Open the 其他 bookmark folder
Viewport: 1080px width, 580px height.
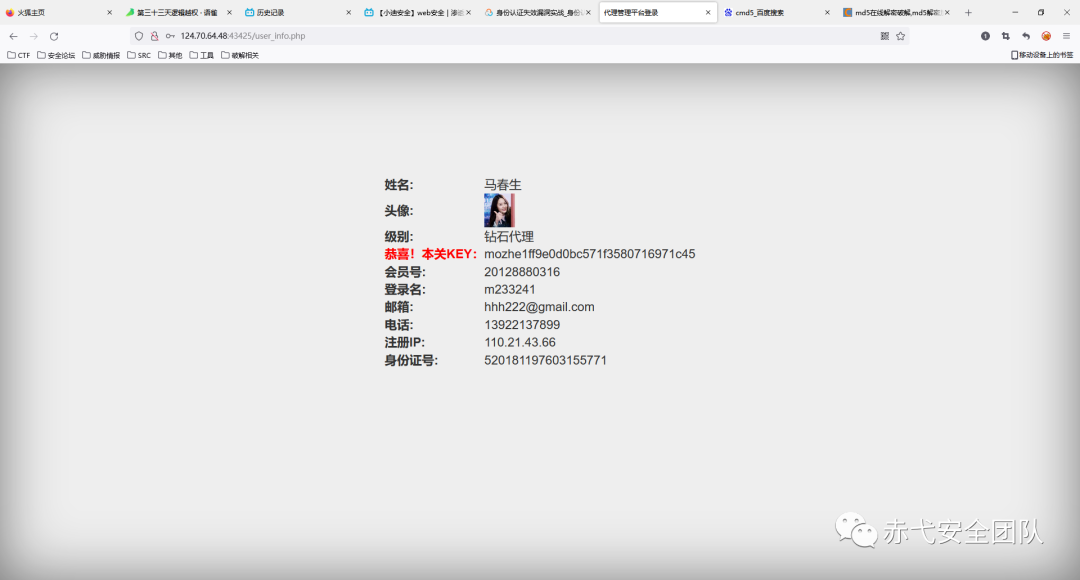point(170,55)
